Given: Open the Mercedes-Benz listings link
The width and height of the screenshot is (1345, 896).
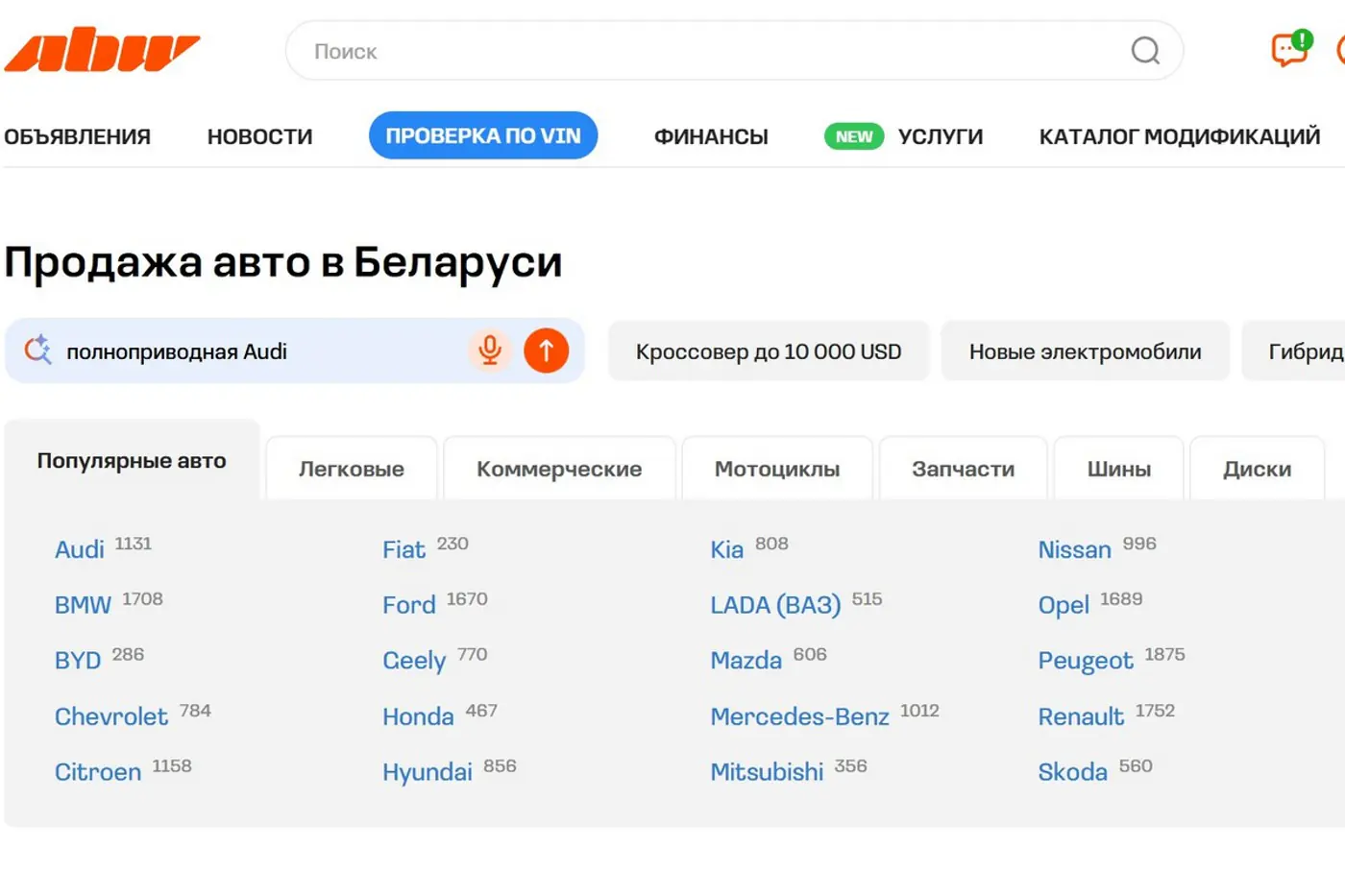Looking at the screenshot, I should pos(799,716).
